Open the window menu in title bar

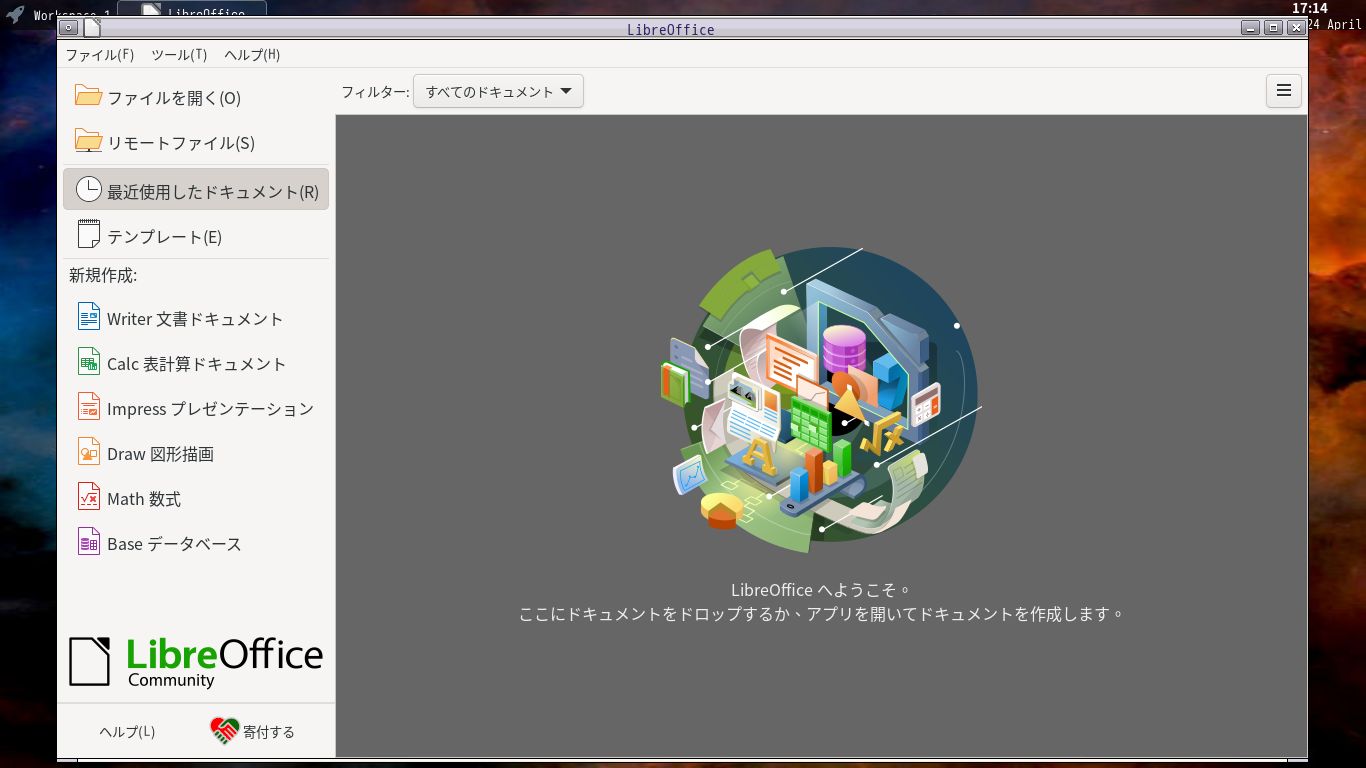point(68,28)
